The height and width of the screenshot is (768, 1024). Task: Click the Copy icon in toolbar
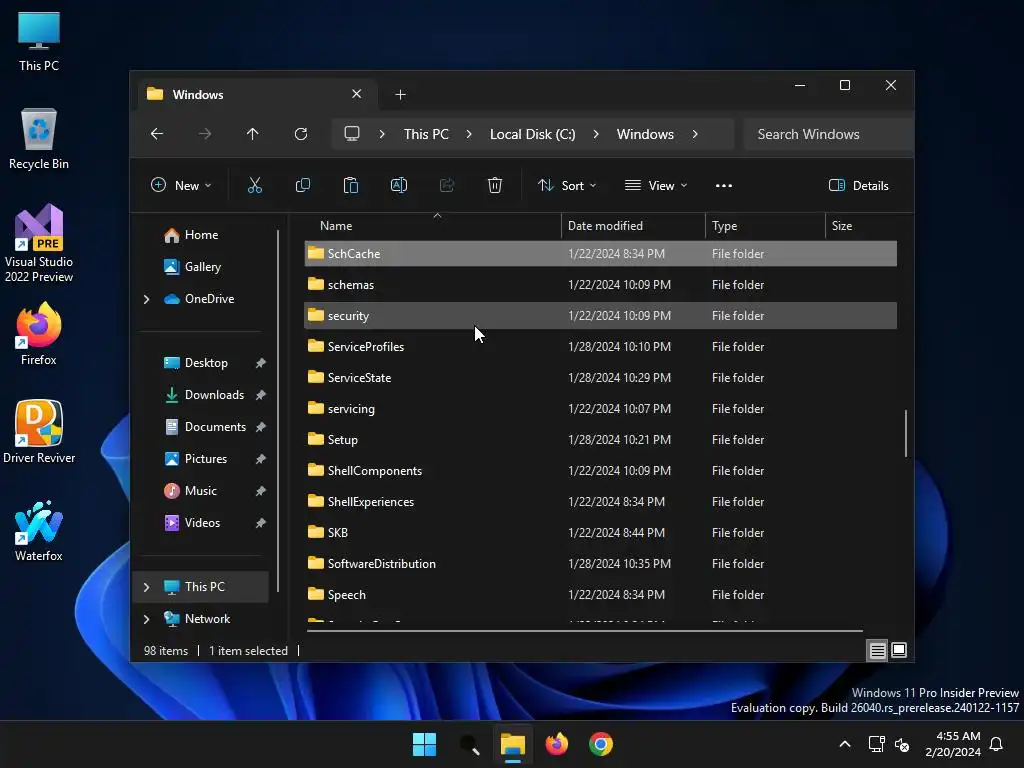point(302,185)
